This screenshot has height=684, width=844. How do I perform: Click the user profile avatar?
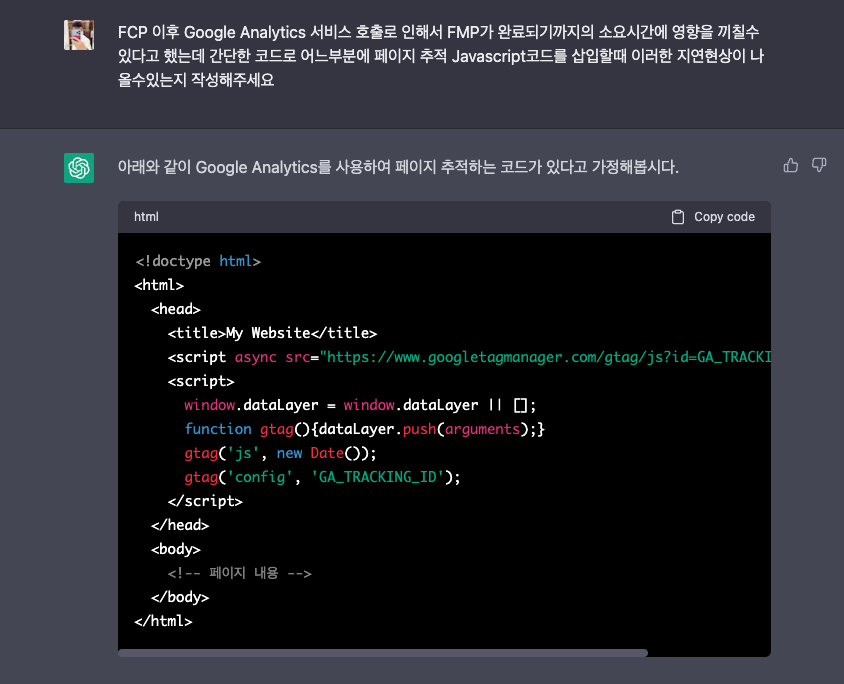click(79, 35)
